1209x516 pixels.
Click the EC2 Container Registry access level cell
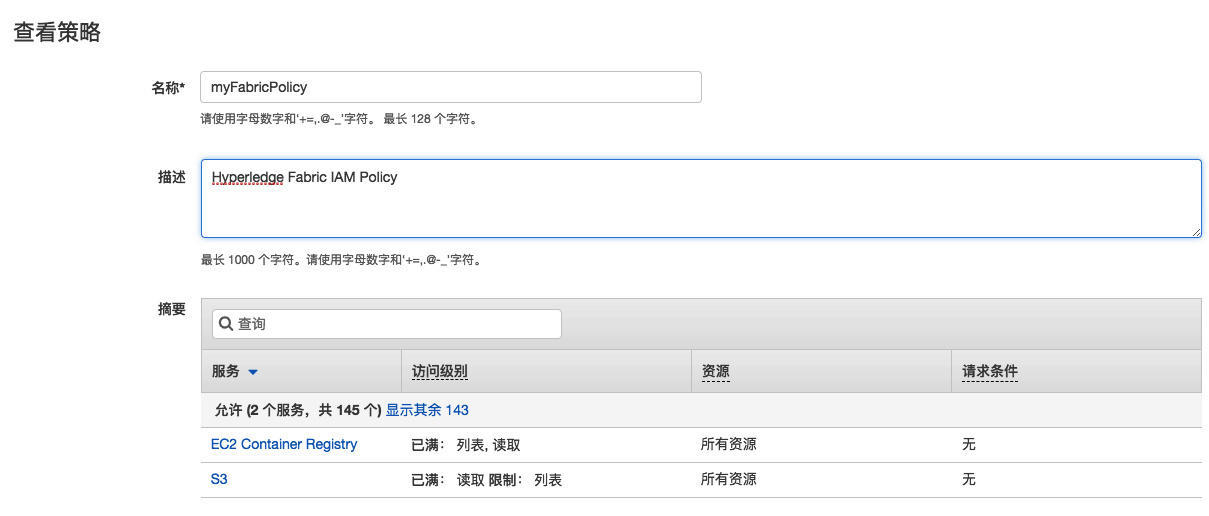click(466, 445)
